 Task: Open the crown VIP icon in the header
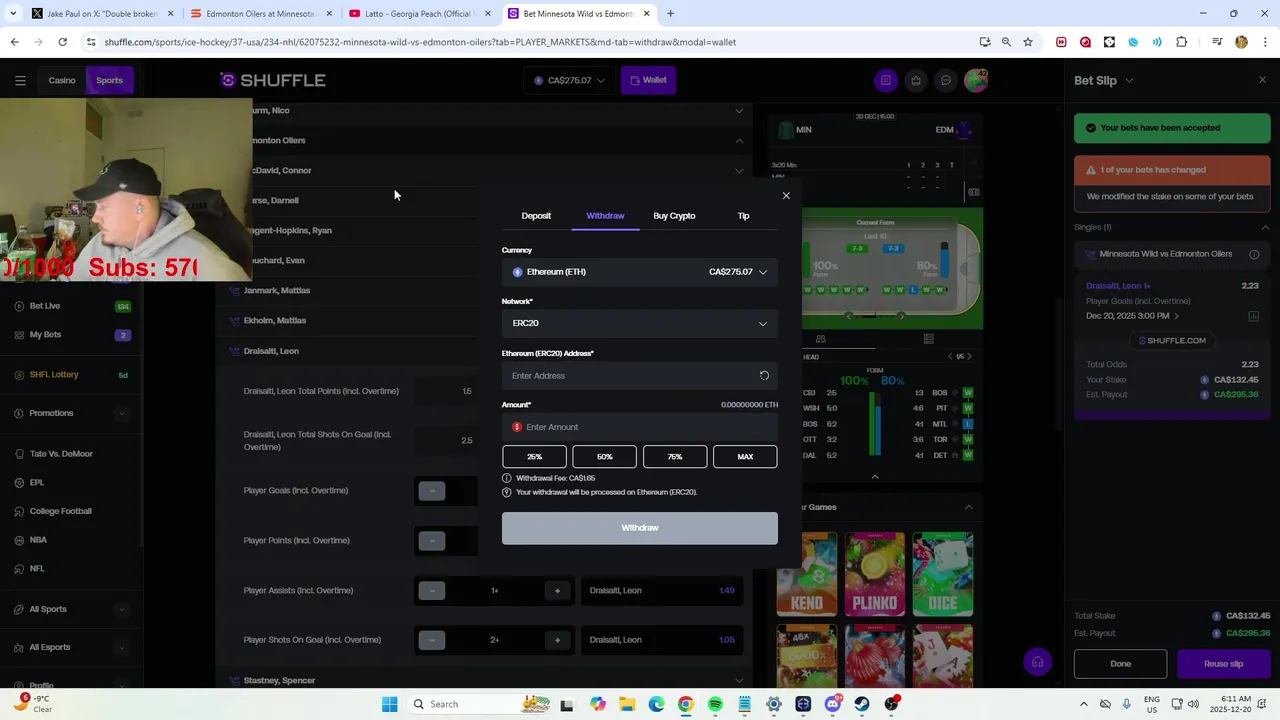pos(915,80)
